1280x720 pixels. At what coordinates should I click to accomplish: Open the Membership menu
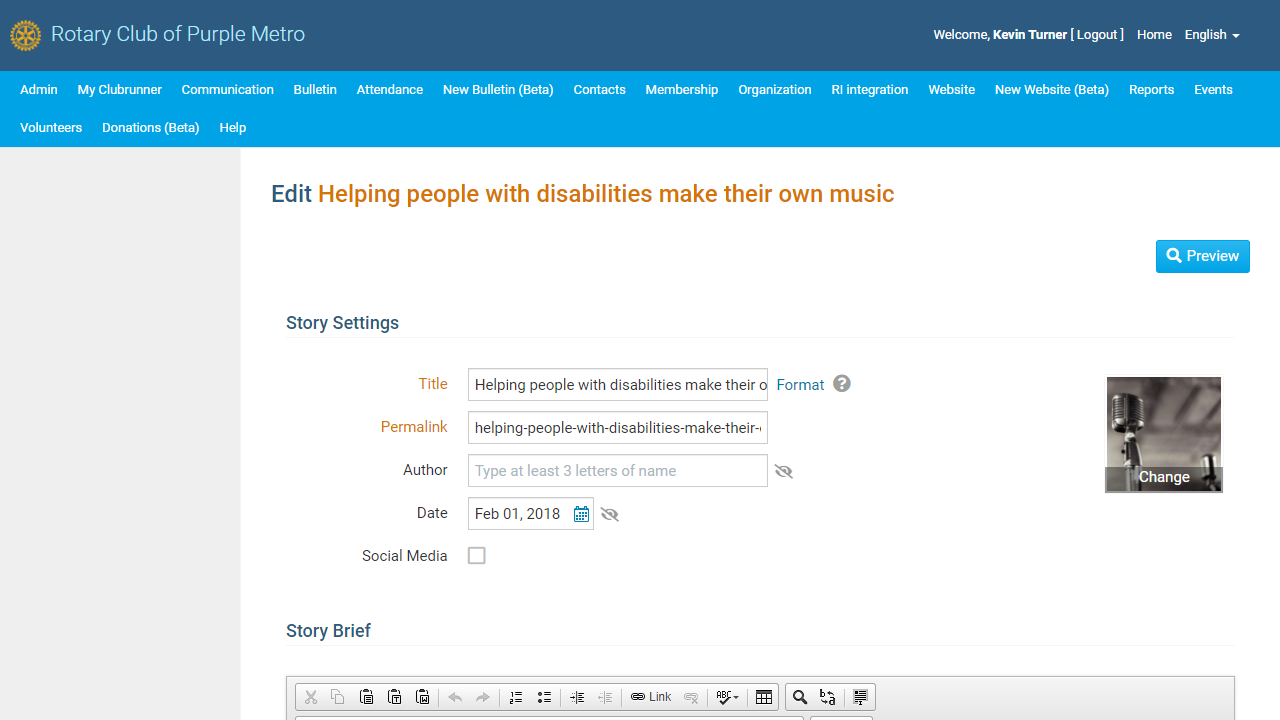click(x=681, y=90)
